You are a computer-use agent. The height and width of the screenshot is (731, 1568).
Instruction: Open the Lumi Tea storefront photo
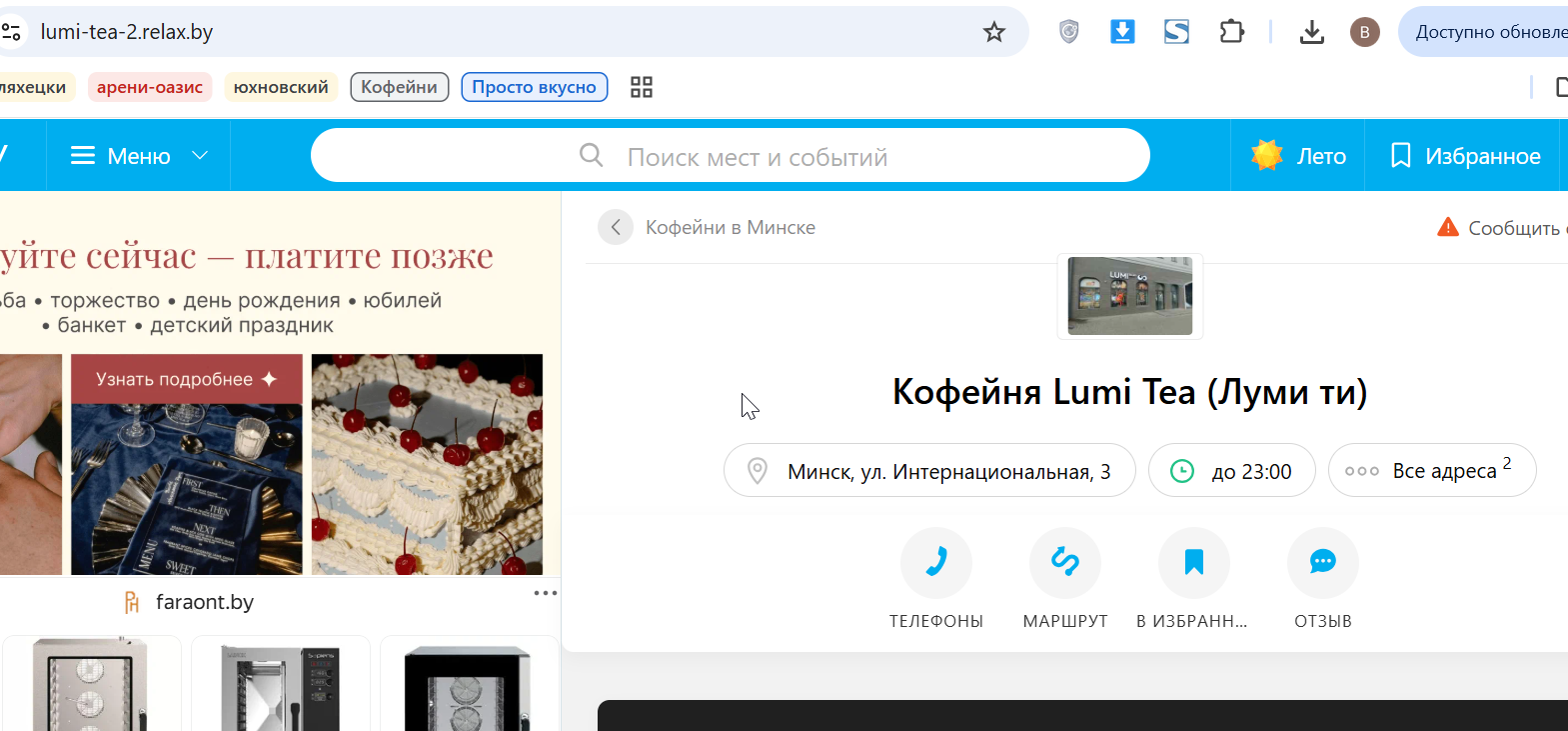[1130, 296]
